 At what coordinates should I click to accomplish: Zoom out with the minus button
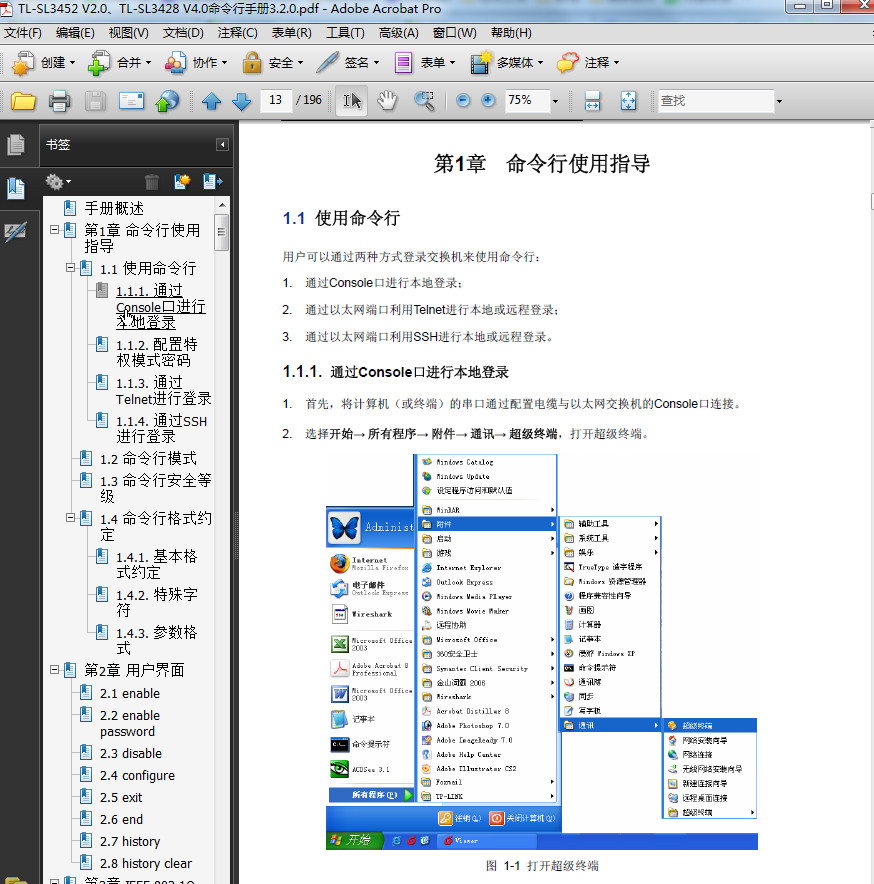point(462,100)
